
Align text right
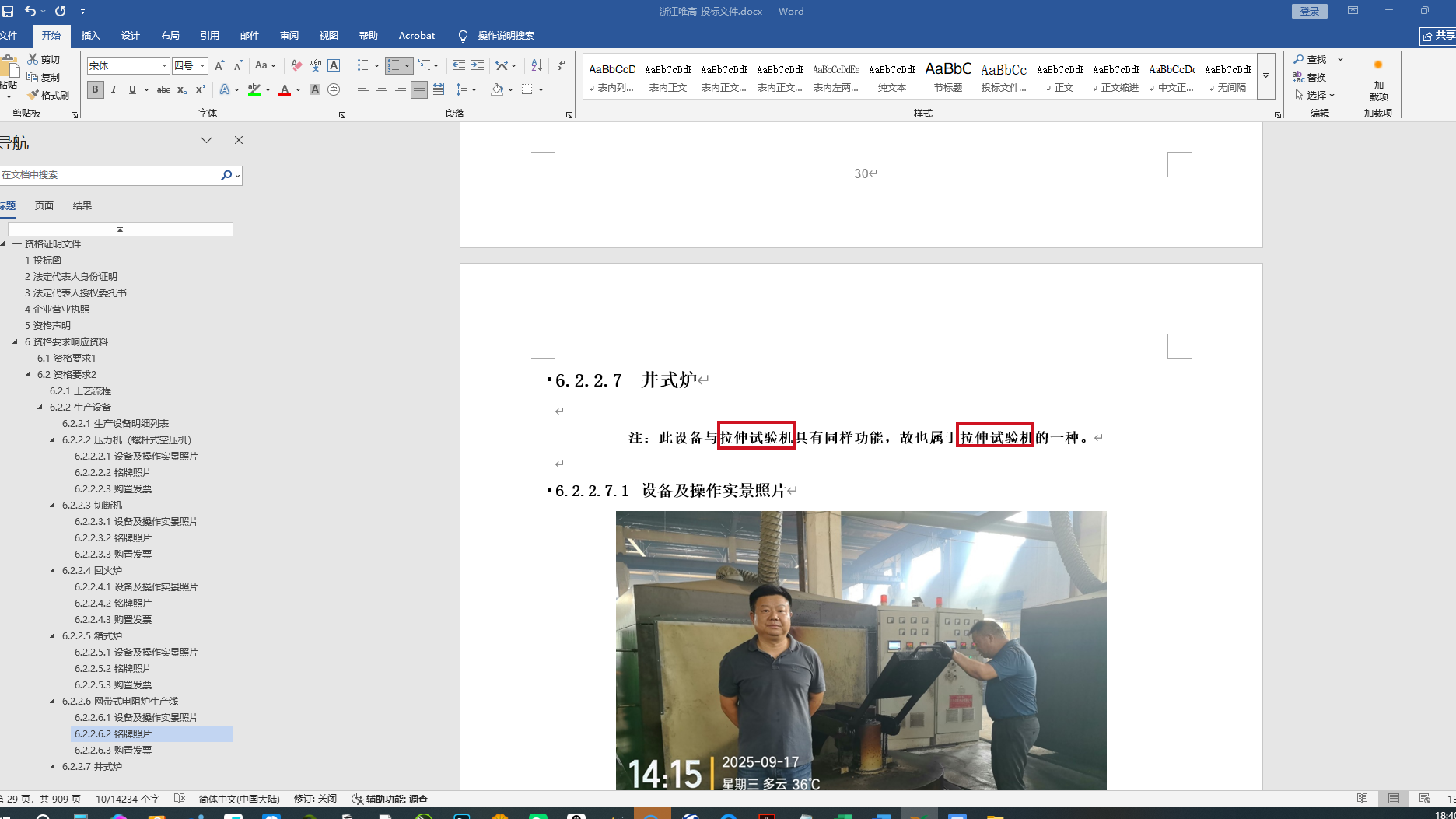pos(400,89)
